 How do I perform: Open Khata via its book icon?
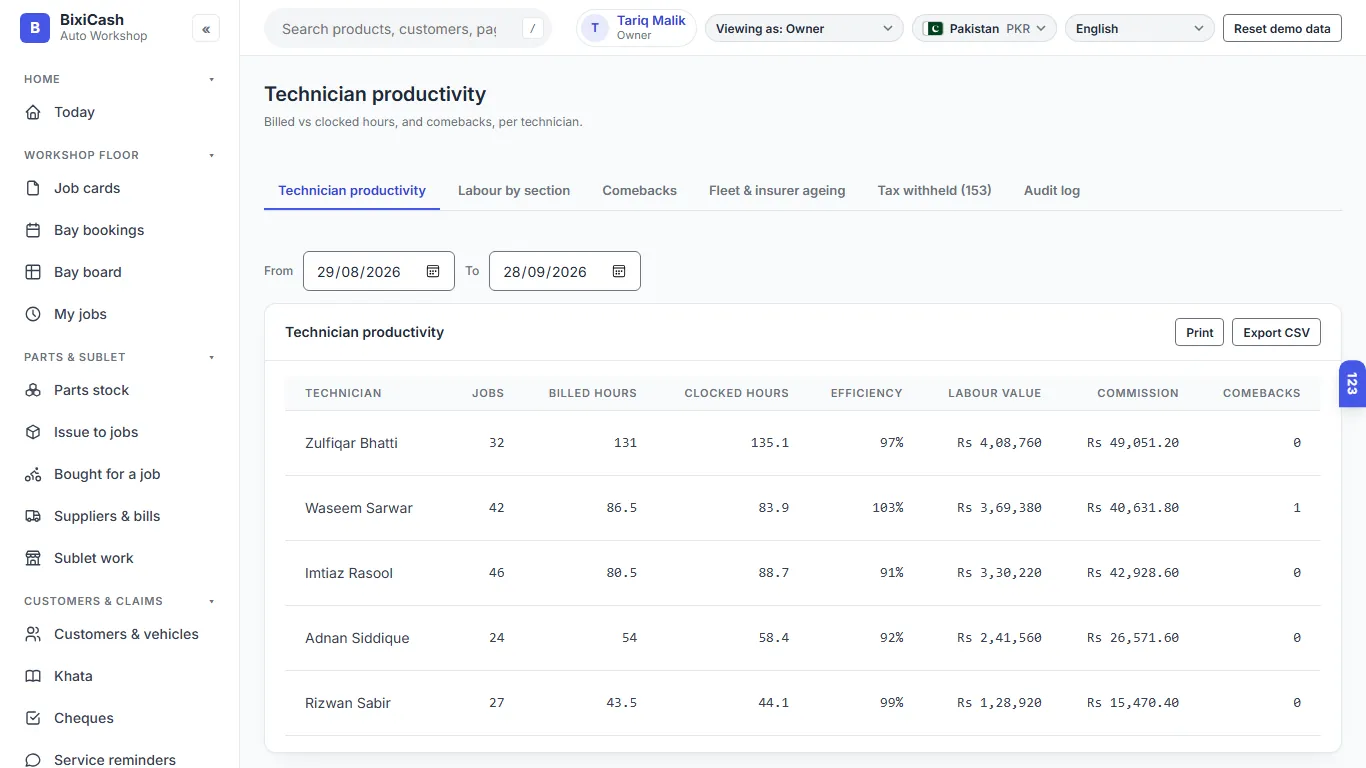pos(33,676)
